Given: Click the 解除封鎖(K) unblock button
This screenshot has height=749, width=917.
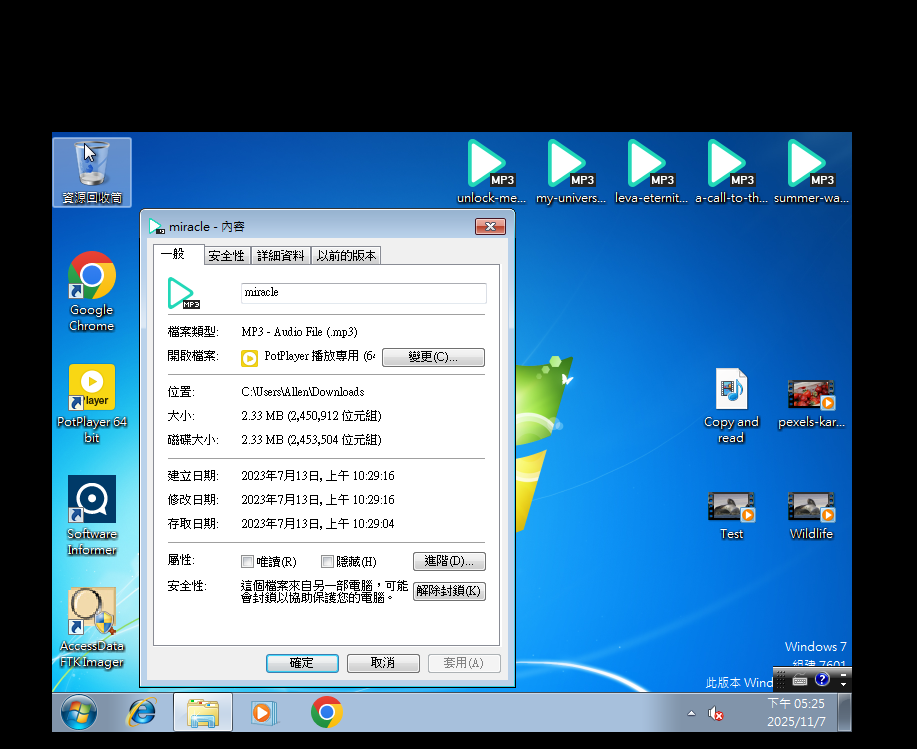Looking at the screenshot, I should click(x=449, y=591).
